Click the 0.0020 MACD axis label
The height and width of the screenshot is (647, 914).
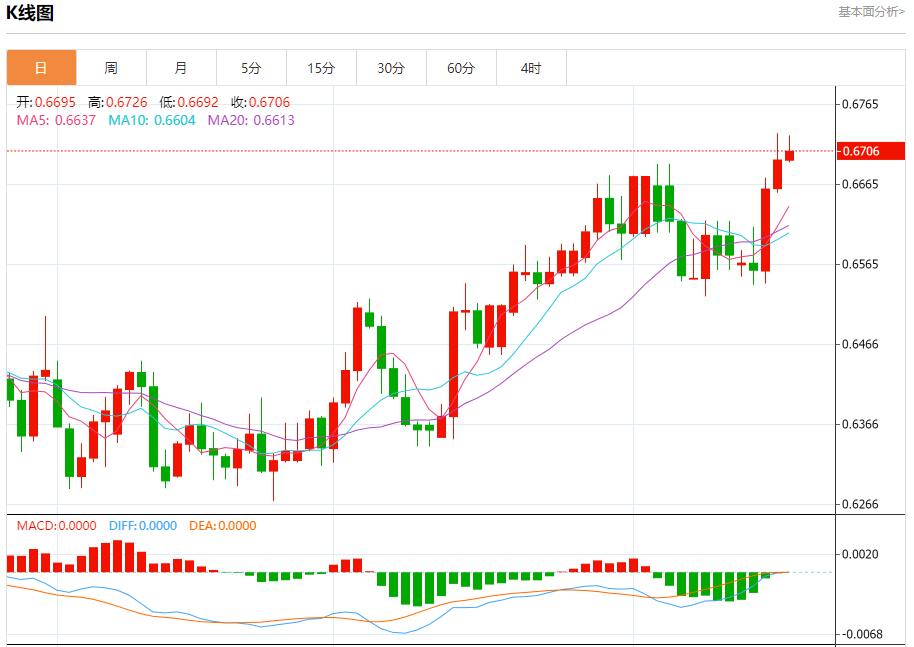(x=860, y=554)
